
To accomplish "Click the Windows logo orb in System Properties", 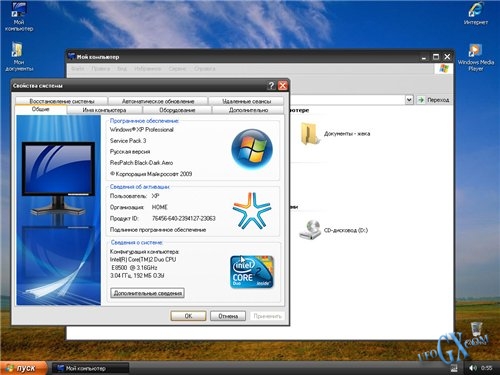I will click(x=252, y=149).
